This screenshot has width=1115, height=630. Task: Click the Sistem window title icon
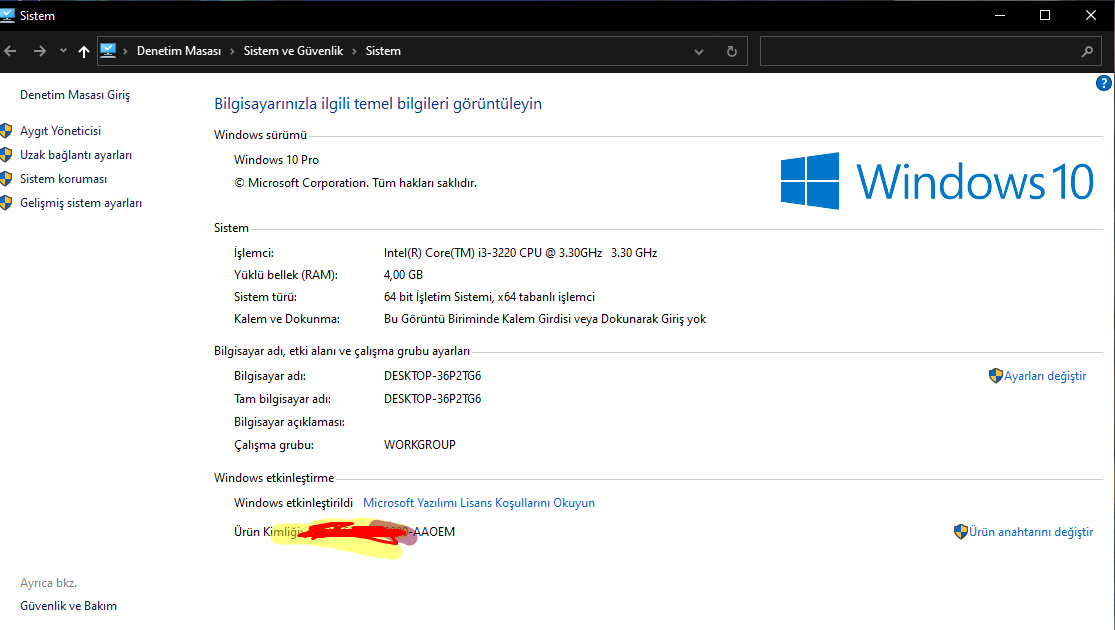pyautogui.click(x=7, y=15)
